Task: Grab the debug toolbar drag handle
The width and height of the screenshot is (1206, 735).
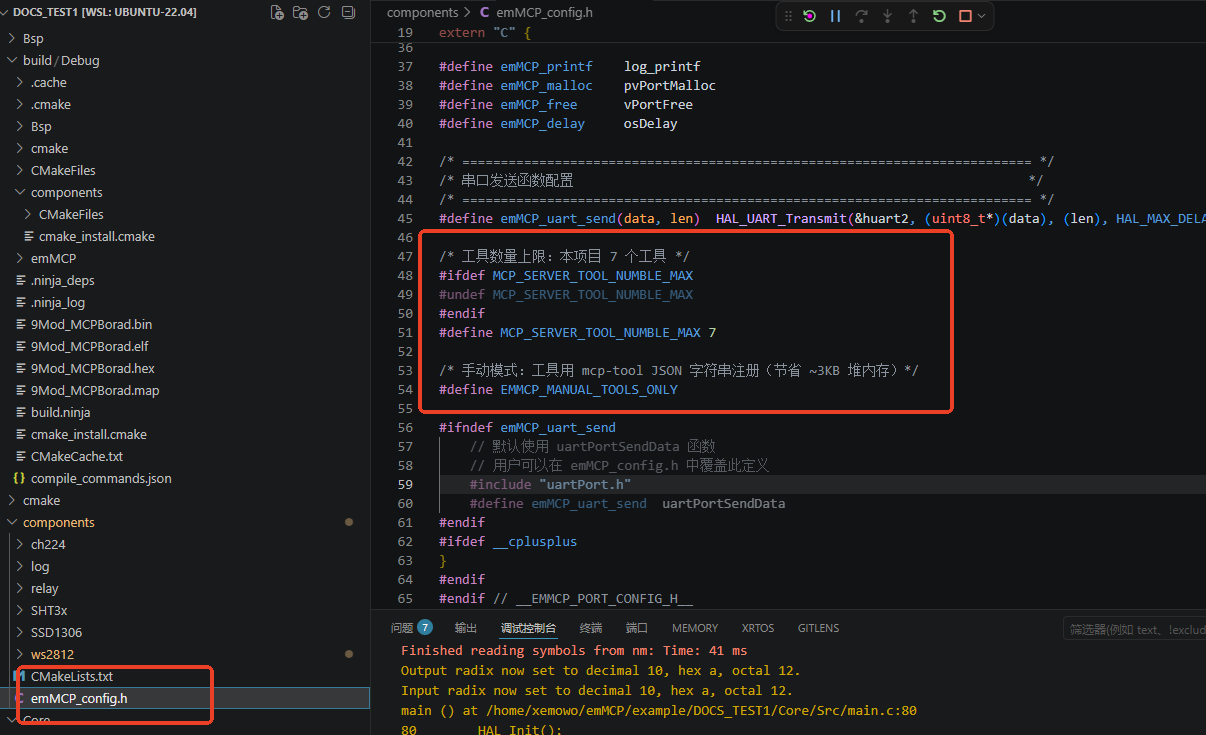Action: pos(788,16)
